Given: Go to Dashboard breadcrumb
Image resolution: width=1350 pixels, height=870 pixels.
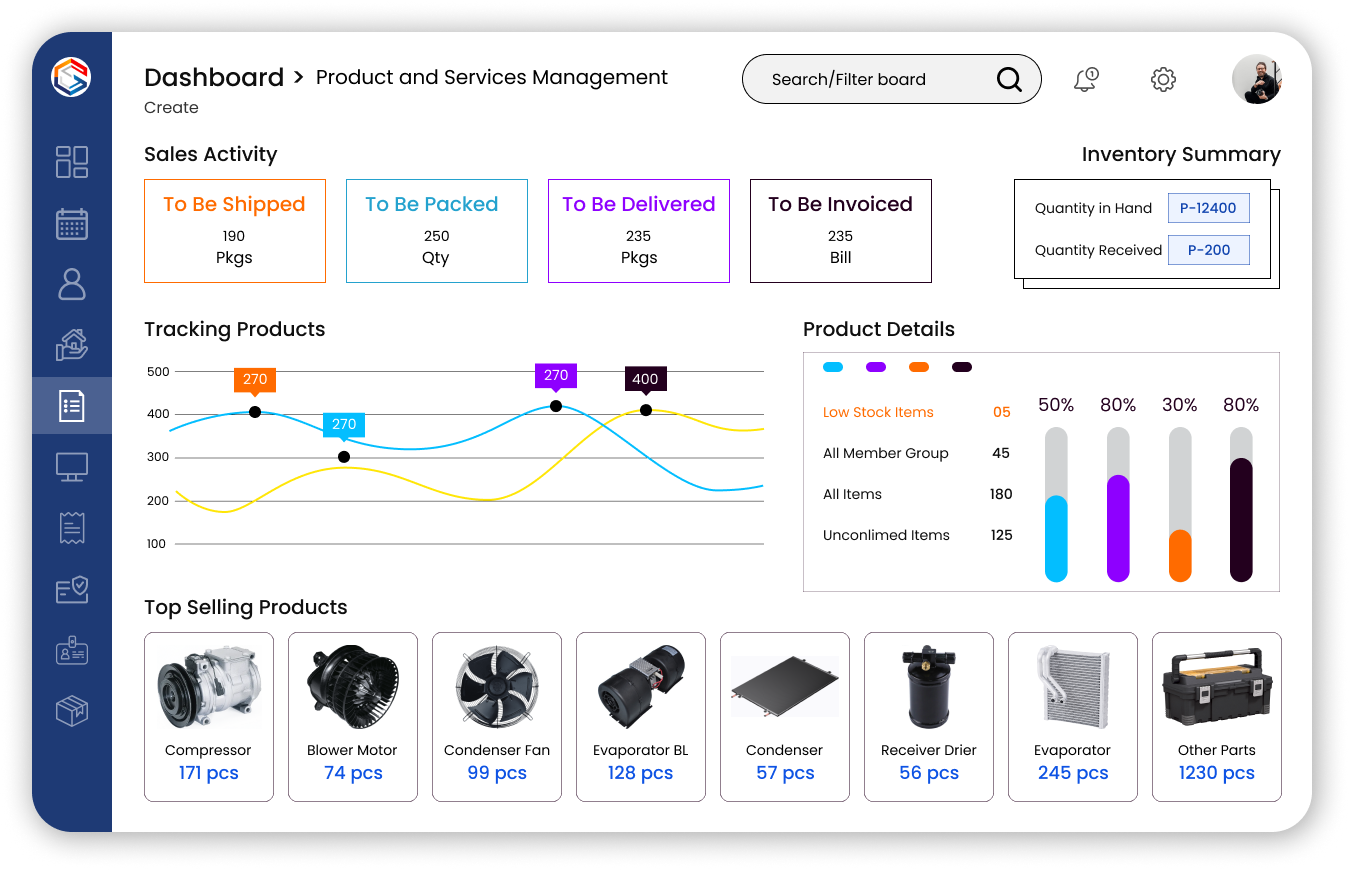Looking at the screenshot, I should coord(214,77).
